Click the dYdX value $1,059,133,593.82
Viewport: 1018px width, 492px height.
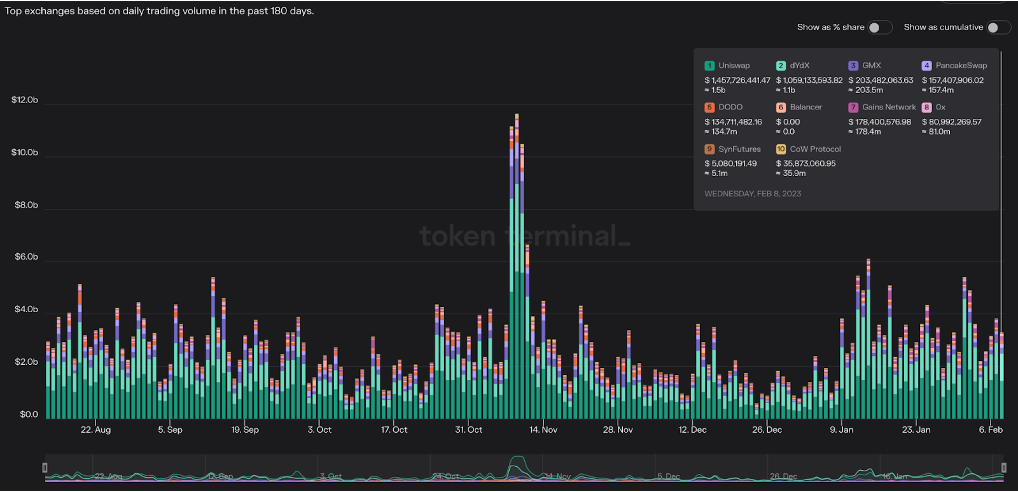[x=810, y=80]
